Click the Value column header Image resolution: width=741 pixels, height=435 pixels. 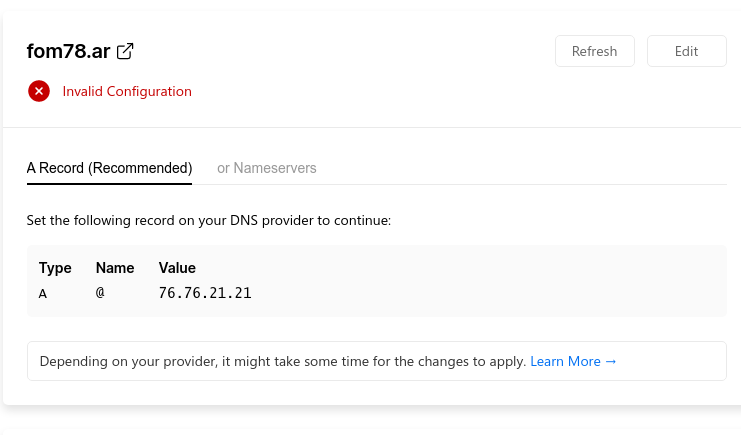(x=177, y=268)
